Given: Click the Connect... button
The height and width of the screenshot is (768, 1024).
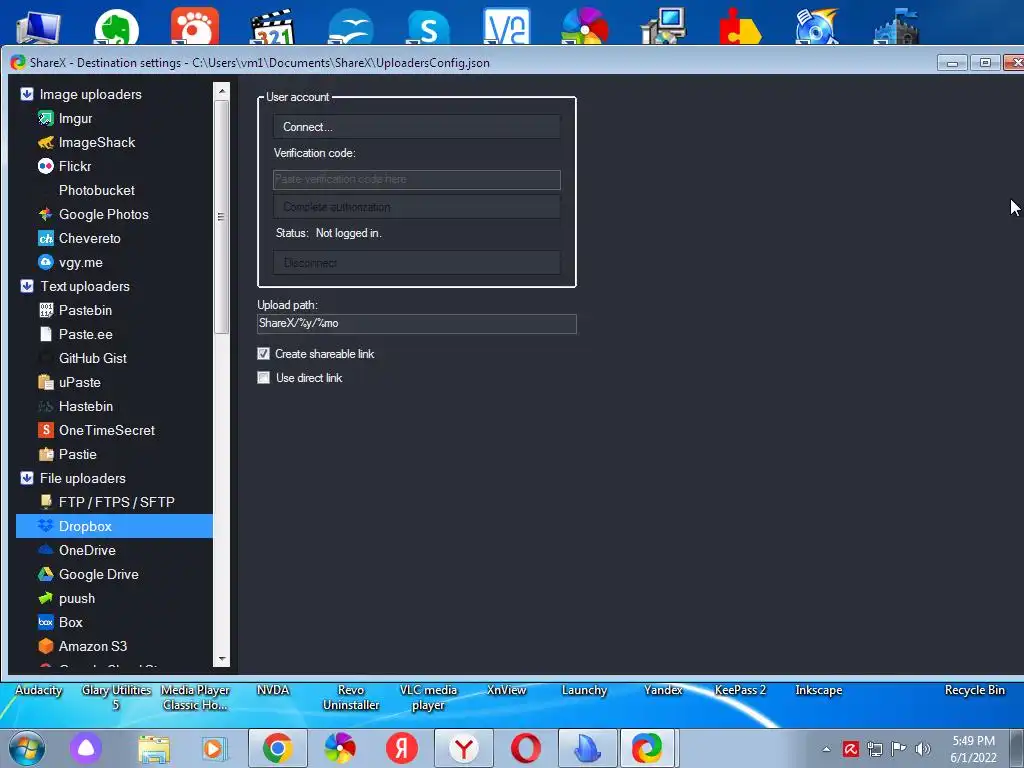Looking at the screenshot, I should (x=417, y=127).
